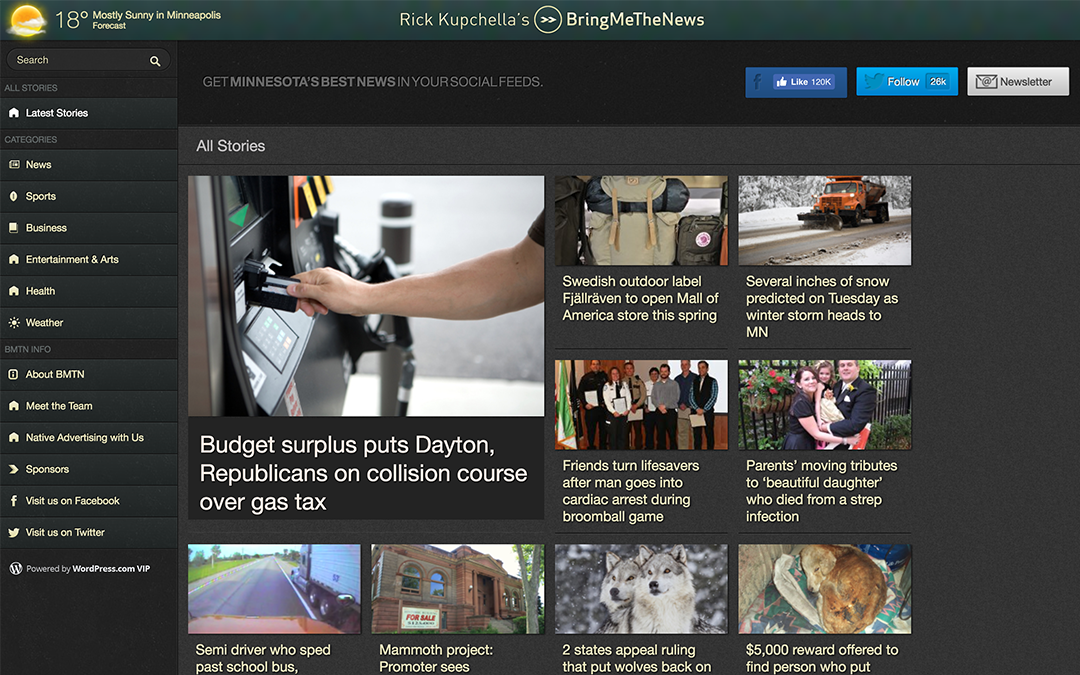The height and width of the screenshot is (675, 1080).
Task: Click the WordPress logo icon
Action: 15,569
